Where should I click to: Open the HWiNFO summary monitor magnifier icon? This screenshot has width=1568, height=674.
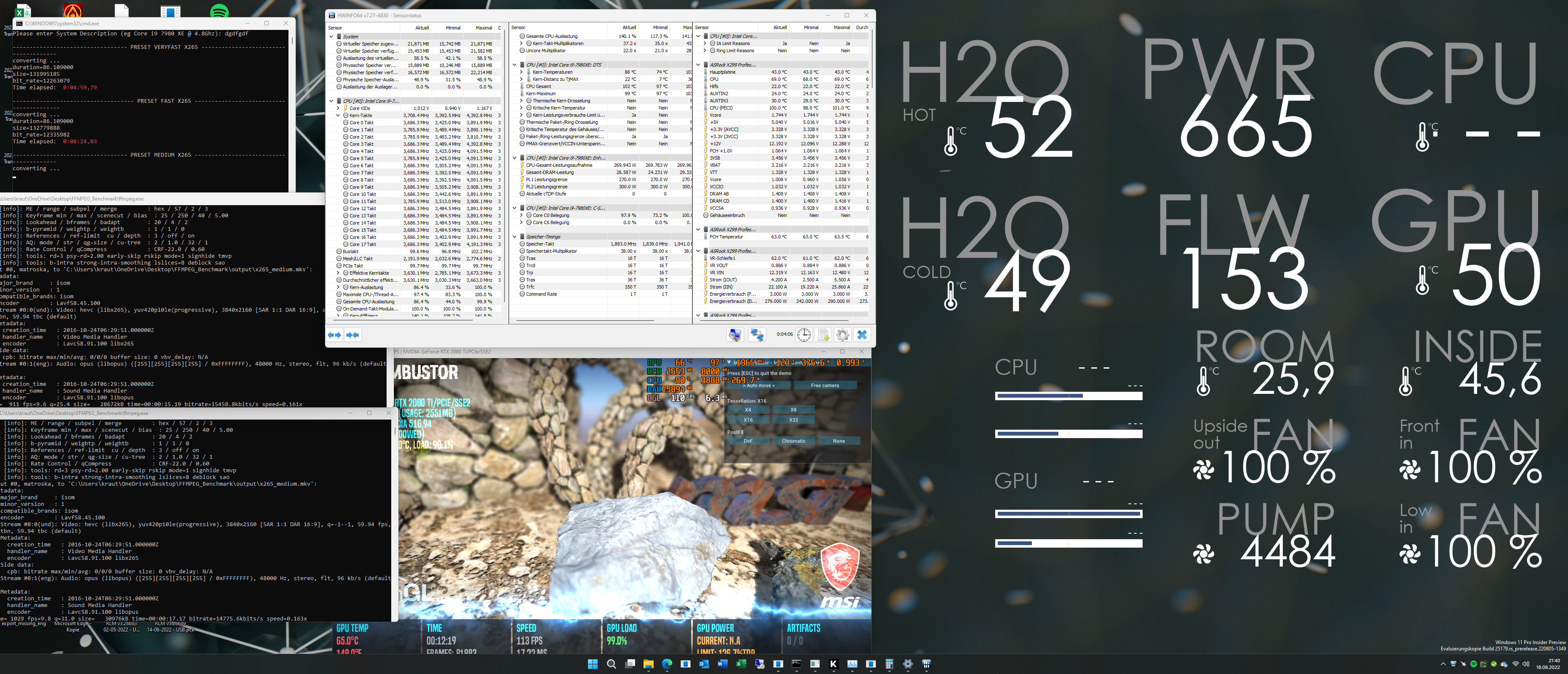735,335
